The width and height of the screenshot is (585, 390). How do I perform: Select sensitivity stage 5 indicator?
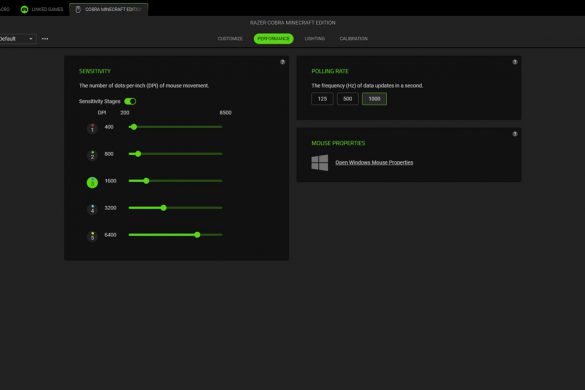(x=92, y=236)
